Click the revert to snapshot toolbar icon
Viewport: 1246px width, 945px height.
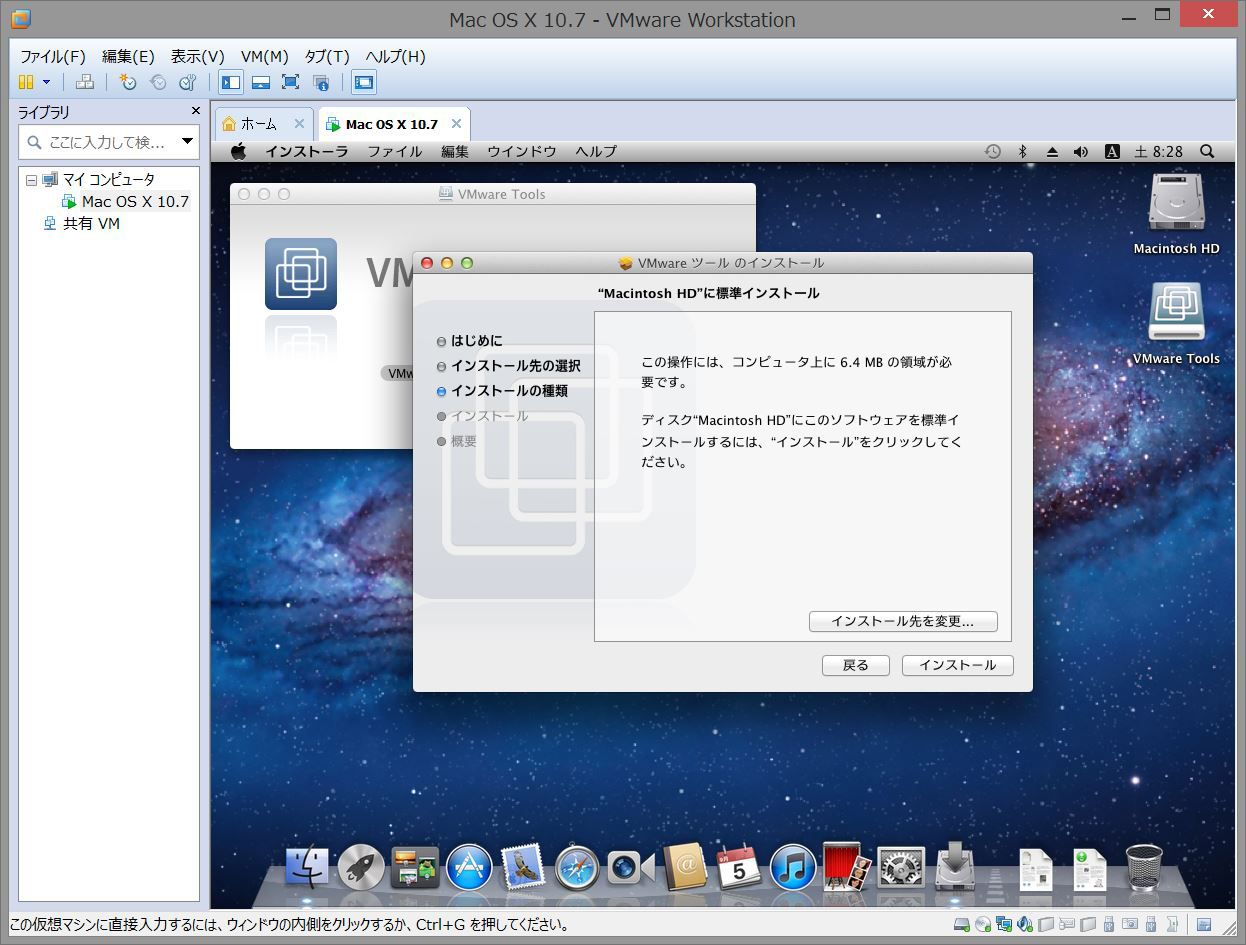tap(158, 82)
